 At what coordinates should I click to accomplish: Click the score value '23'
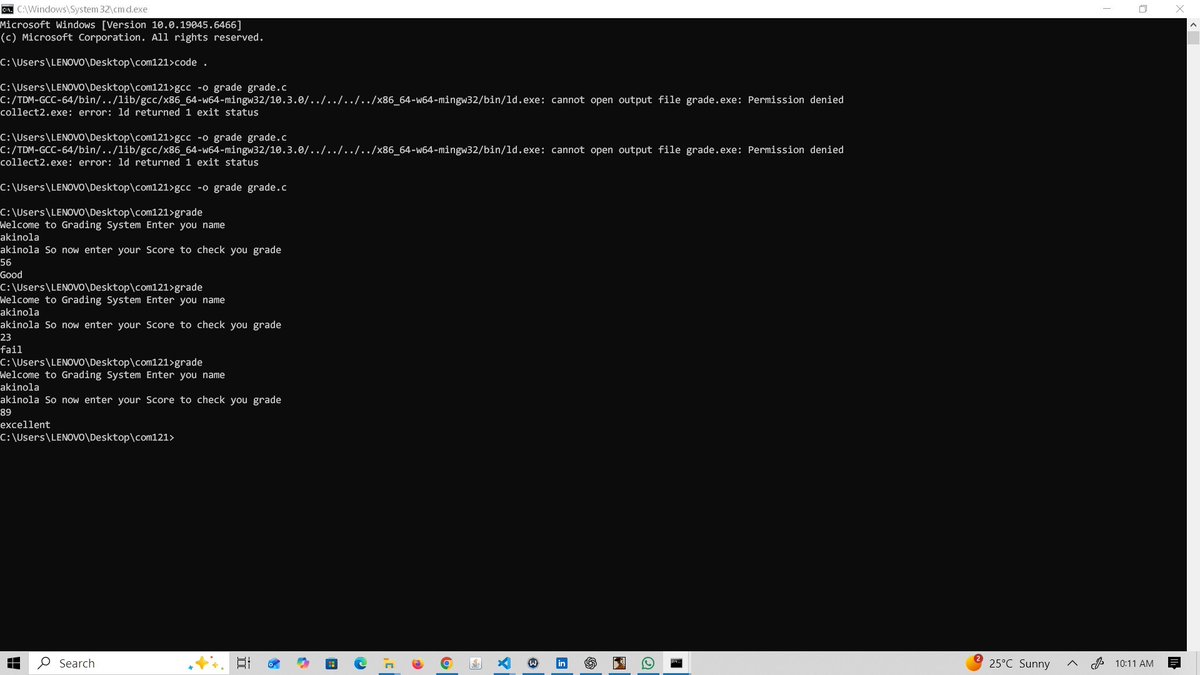pyautogui.click(x=6, y=337)
